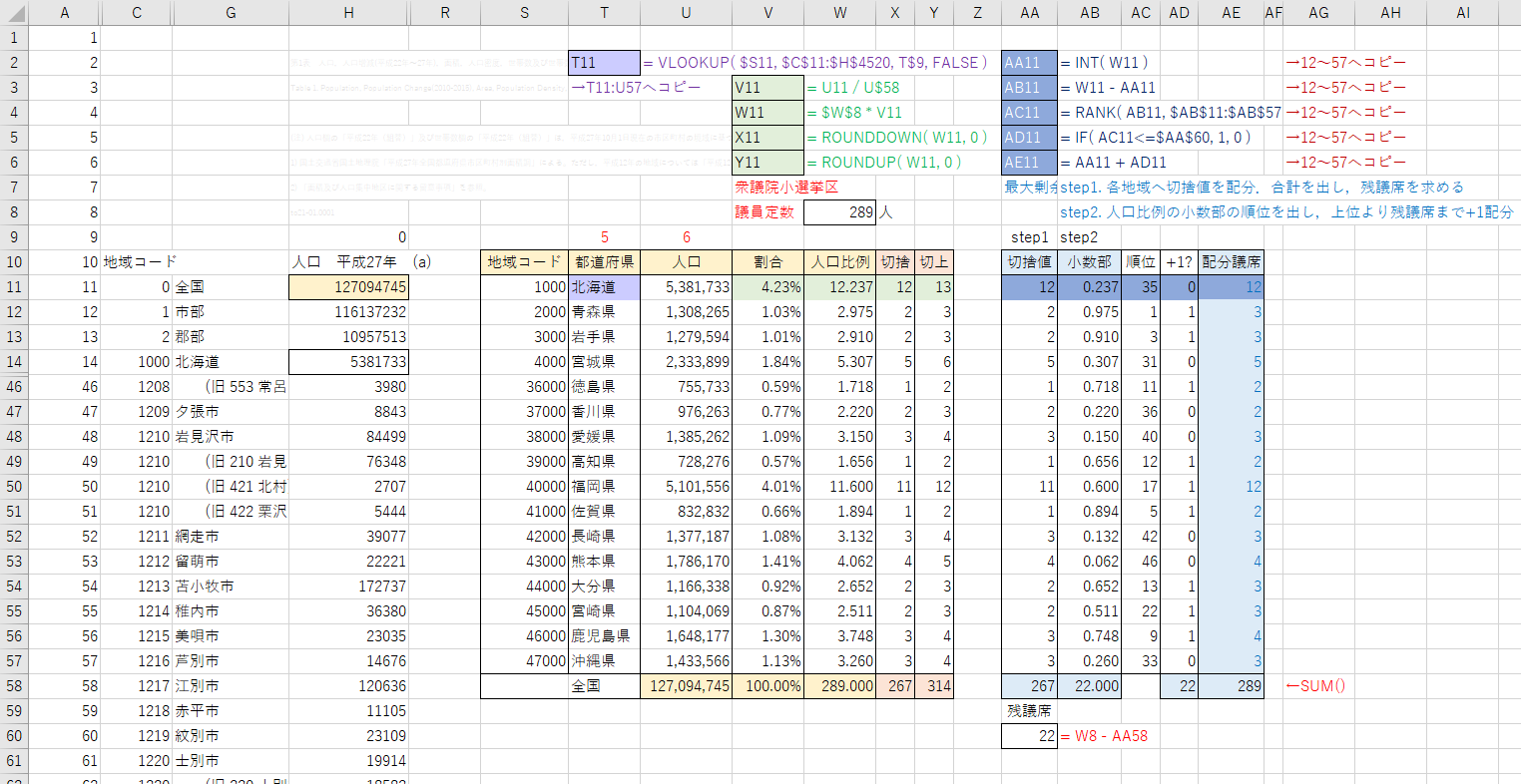The width and height of the screenshot is (1521, 784).
Task: Click the red 衆議院小選挙区 text
Action: tap(786, 188)
